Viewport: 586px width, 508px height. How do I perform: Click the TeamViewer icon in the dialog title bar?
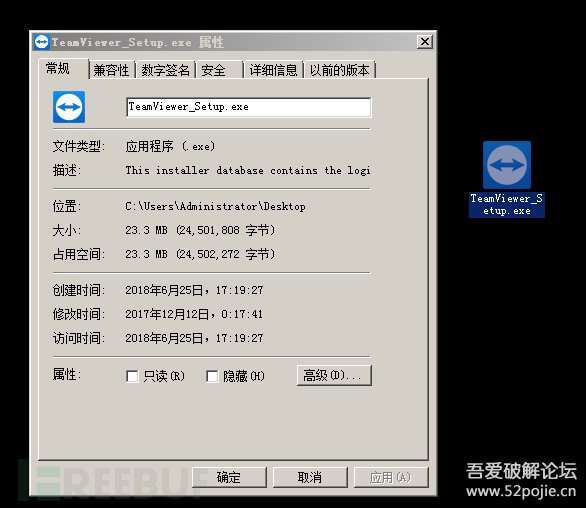tap(41, 42)
